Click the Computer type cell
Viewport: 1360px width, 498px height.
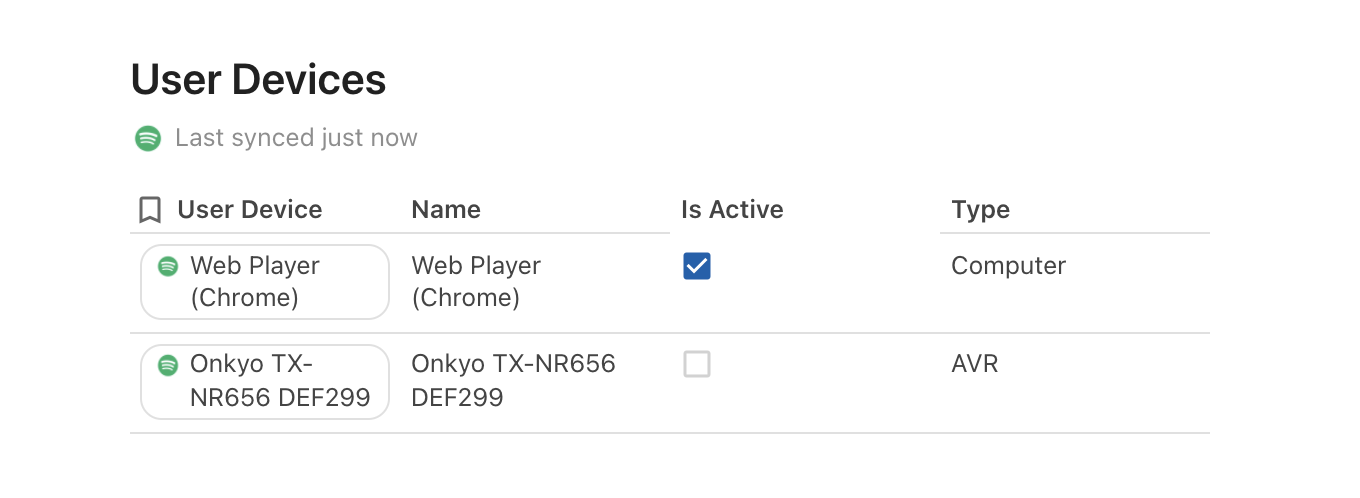(x=1008, y=266)
